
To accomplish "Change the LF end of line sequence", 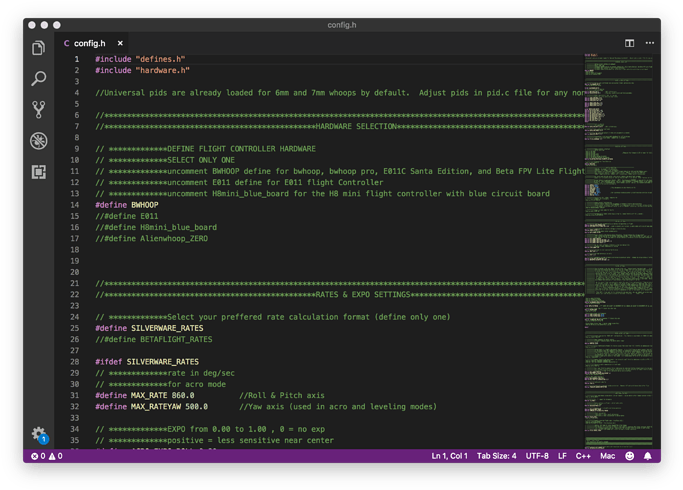I will tap(562, 456).
